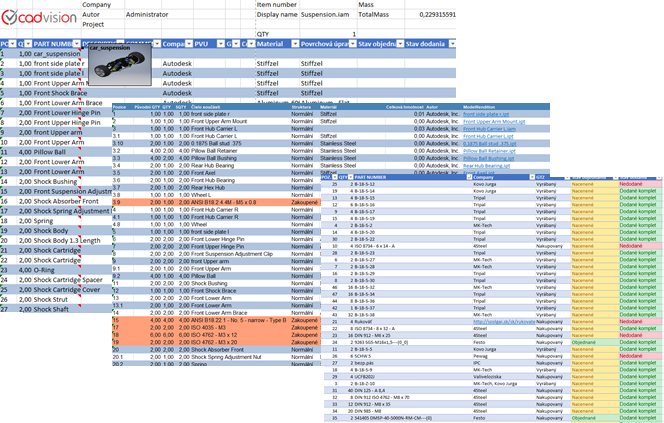Open the PART NUMBER filter in the suspension table

77,44
